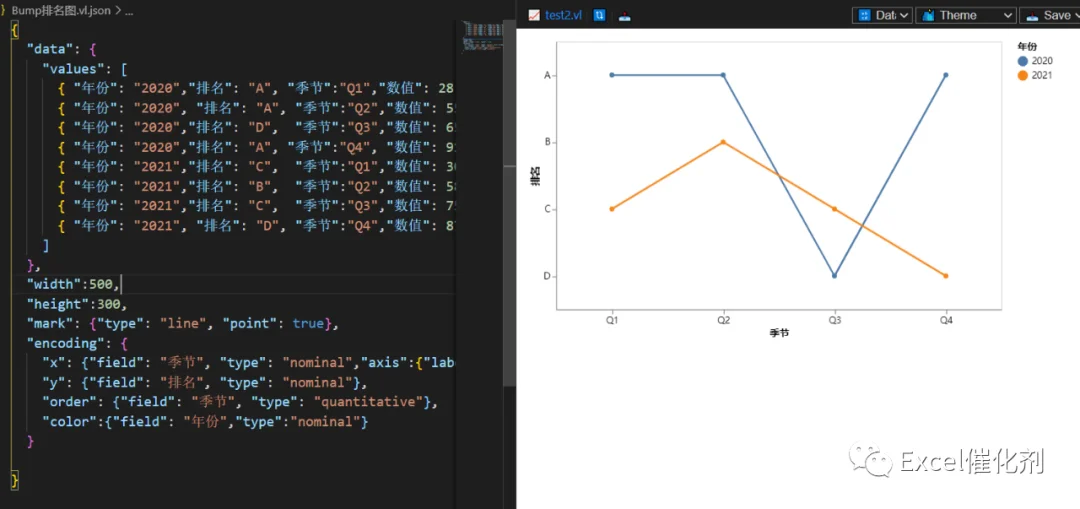The image size is (1080, 509).
Task: Click the 排名 y-axis title
Action: pos(534,176)
